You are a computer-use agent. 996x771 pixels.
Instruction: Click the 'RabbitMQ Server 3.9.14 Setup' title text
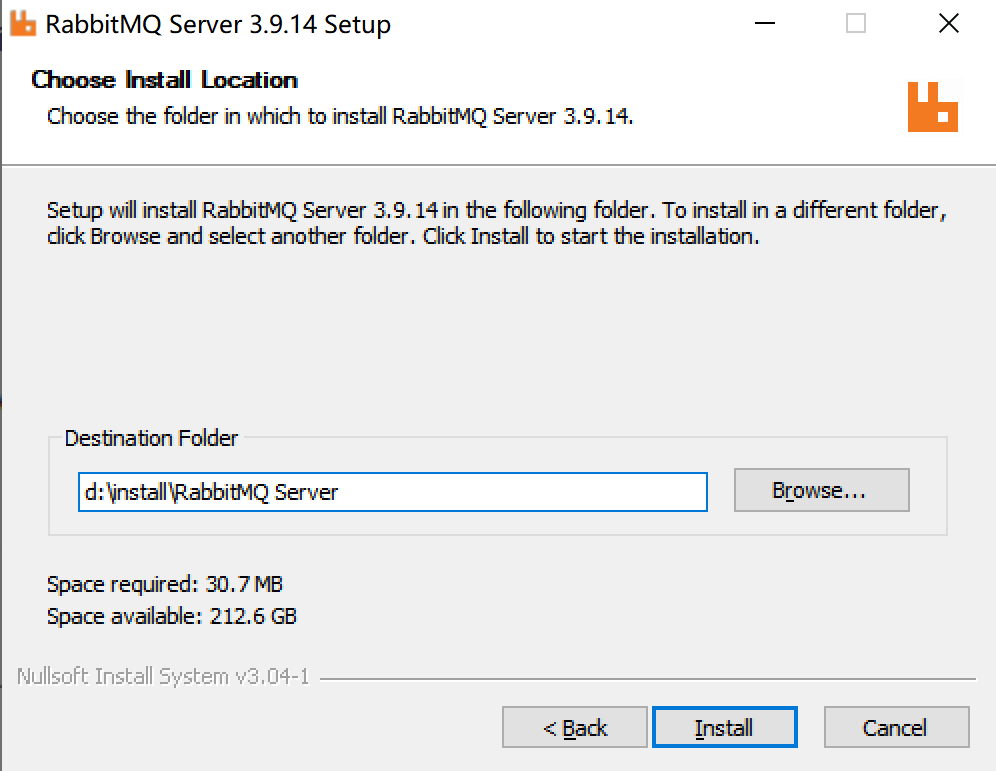coord(218,24)
